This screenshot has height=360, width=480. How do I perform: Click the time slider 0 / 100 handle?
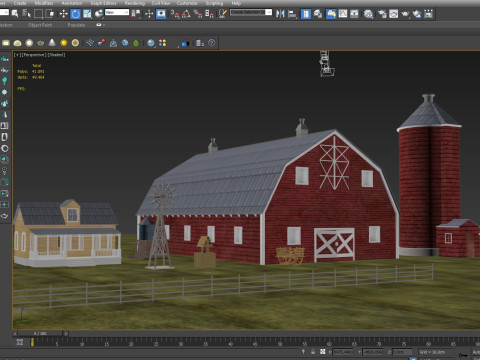click(x=40, y=333)
